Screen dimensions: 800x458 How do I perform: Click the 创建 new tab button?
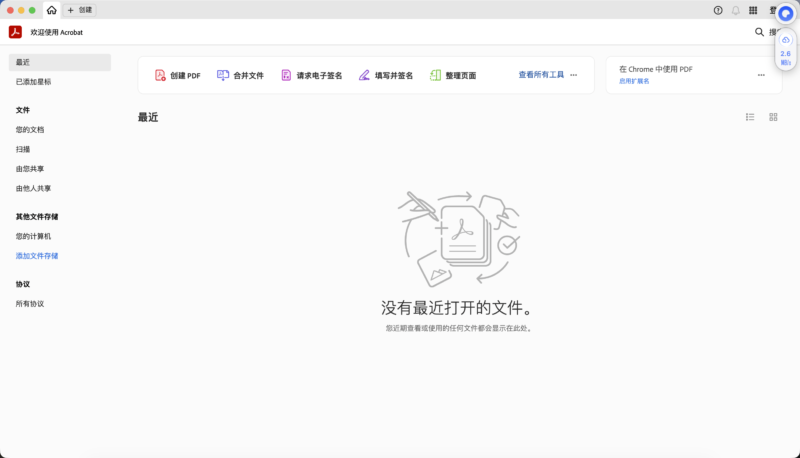(80, 10)
